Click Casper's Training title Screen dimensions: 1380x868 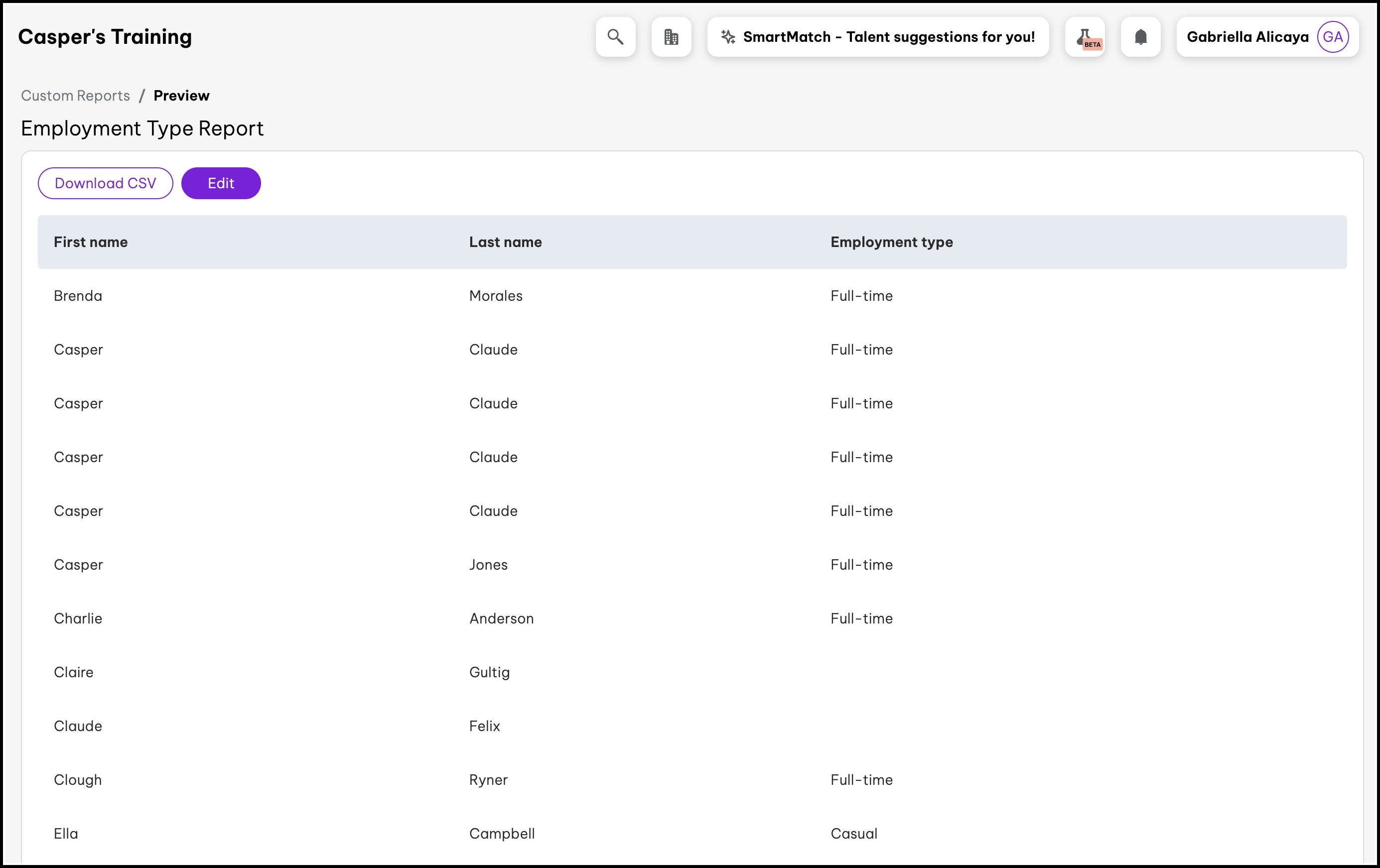click(105, 37)
